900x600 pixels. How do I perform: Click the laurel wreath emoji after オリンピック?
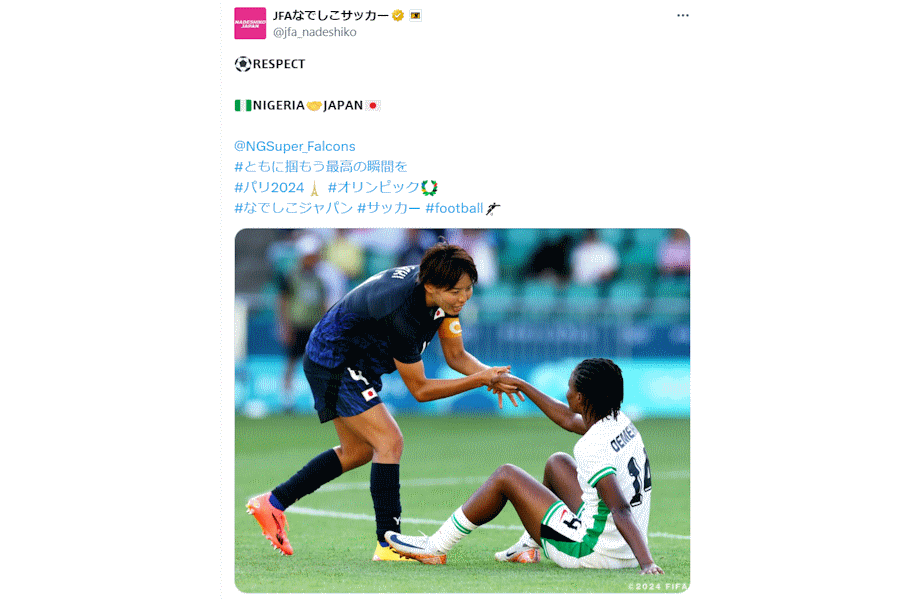(x=429, y=188)
